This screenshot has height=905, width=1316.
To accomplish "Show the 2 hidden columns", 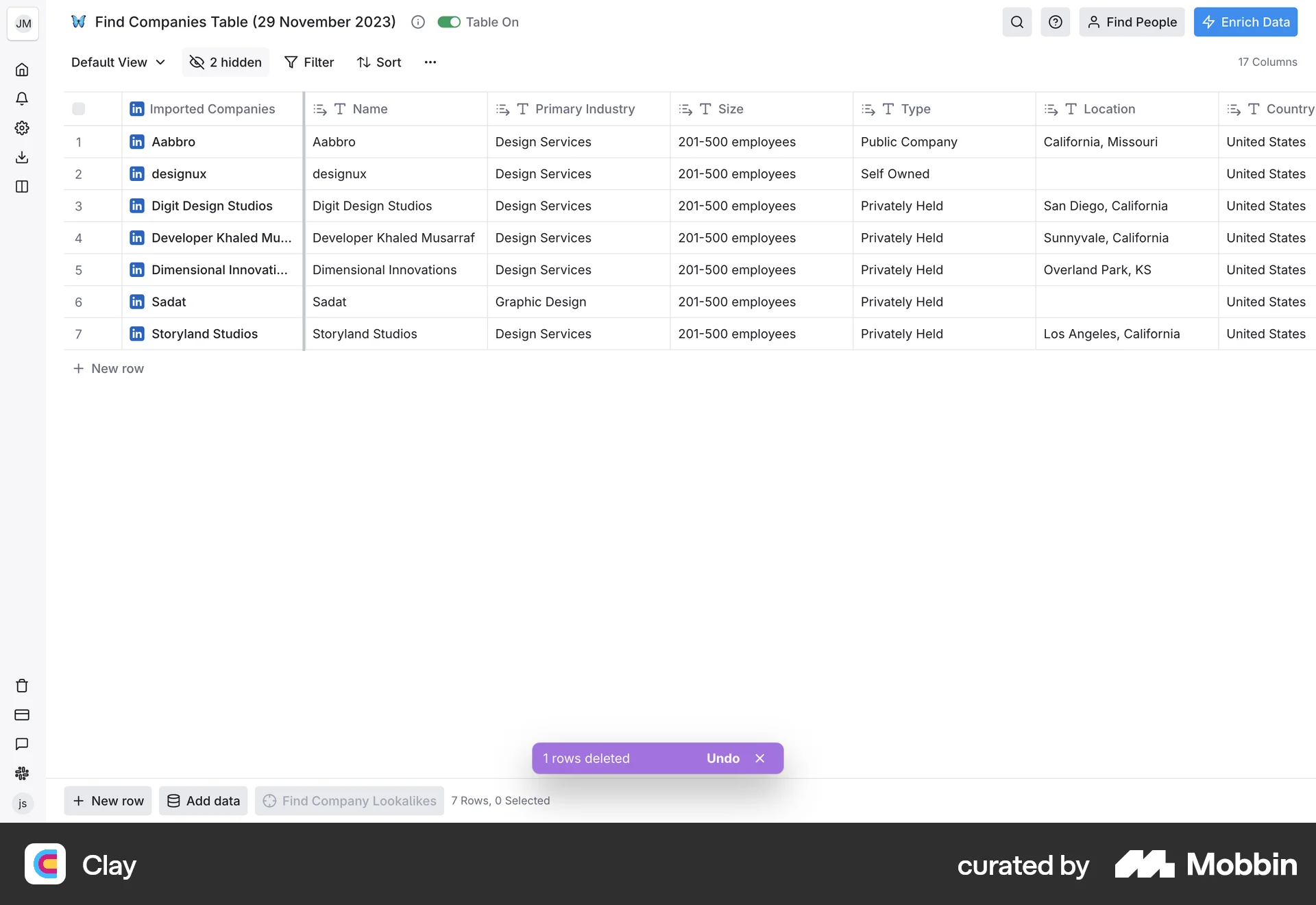I will click(226, 62).
